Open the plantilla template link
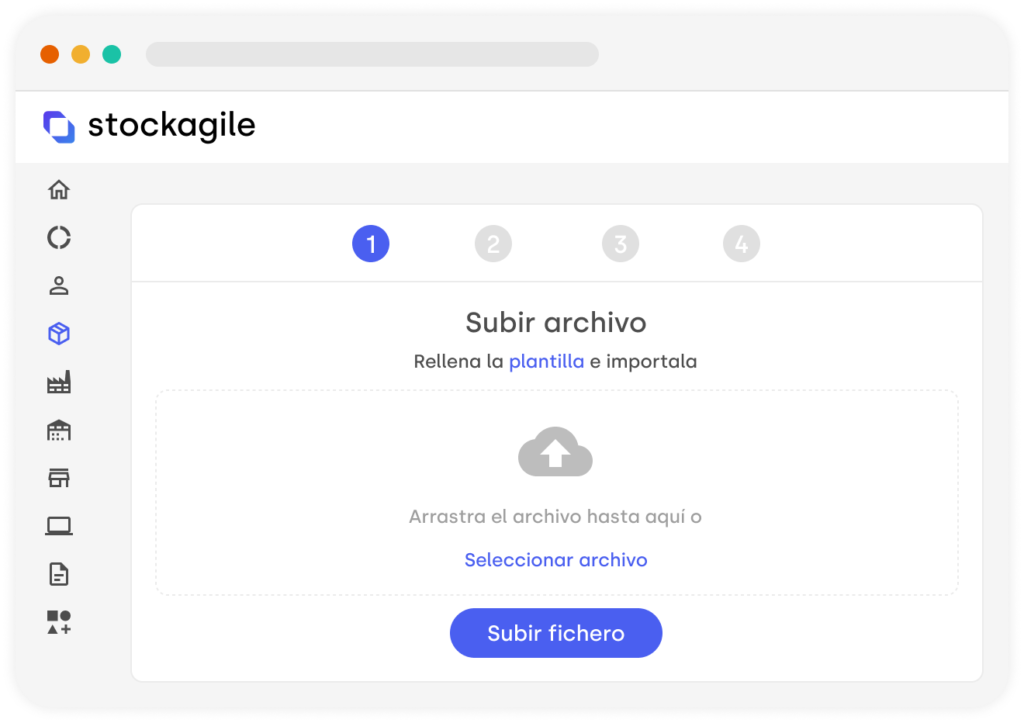This screenshot has width=1024, height=723. (x=547, y=361)
